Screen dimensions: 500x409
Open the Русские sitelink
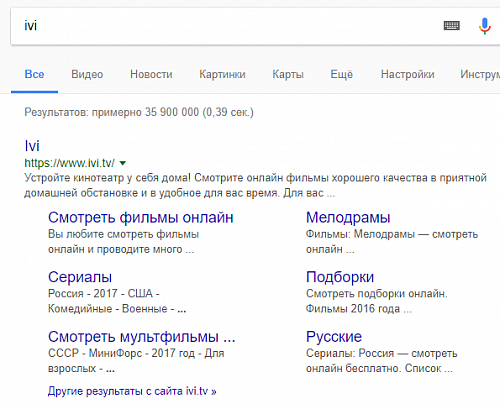(334, 337)
